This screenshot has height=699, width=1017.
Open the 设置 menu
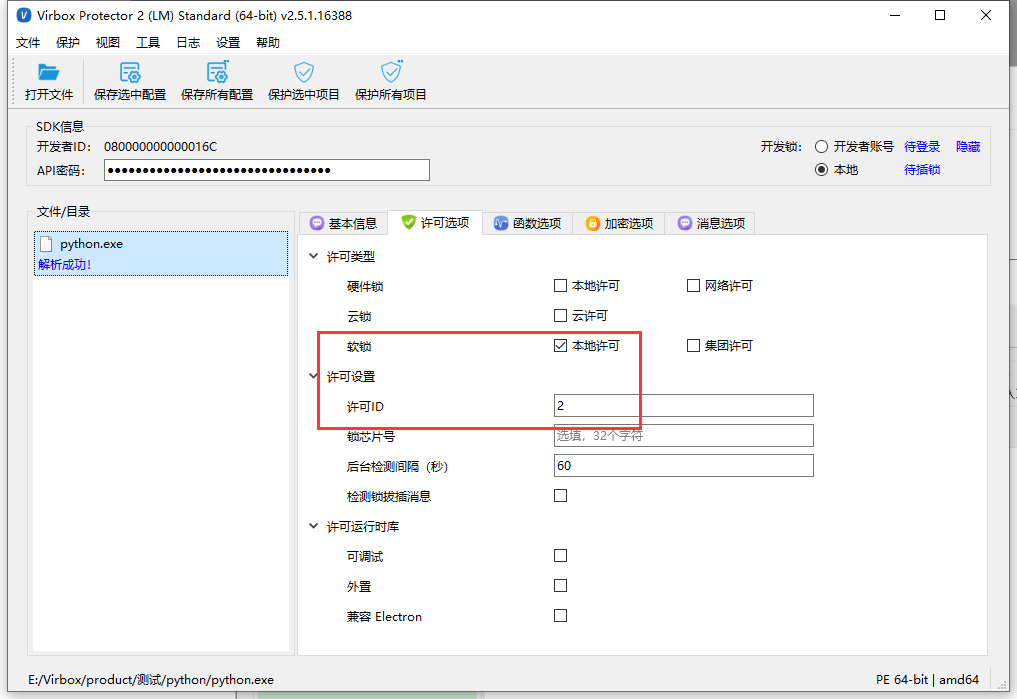coord(228,43)
